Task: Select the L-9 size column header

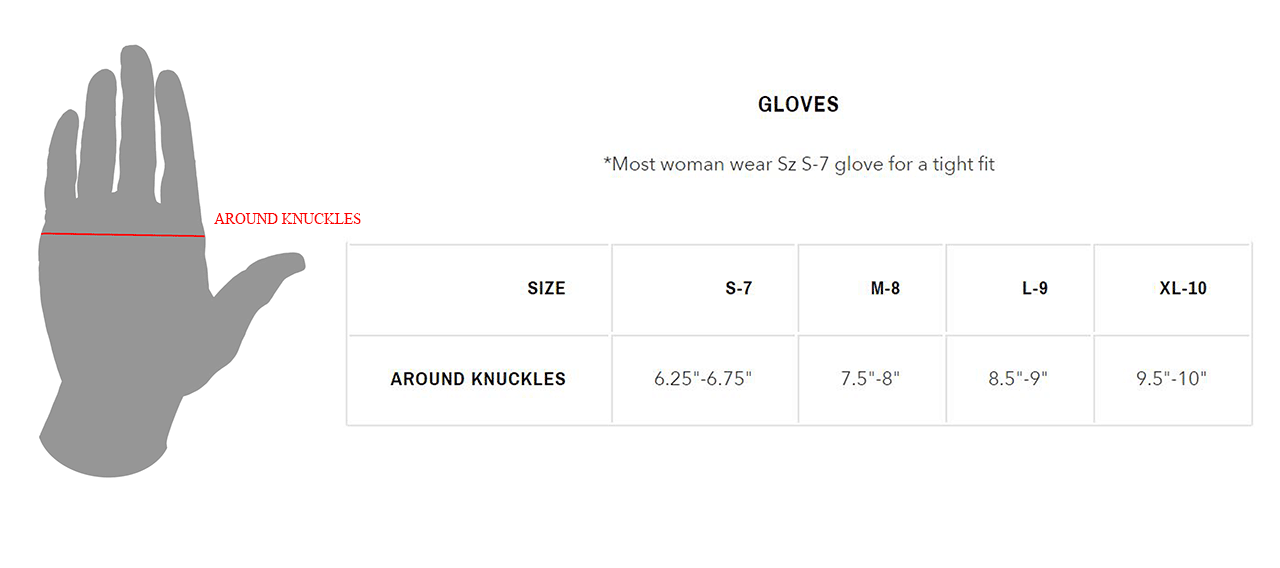Action: 1034,289
